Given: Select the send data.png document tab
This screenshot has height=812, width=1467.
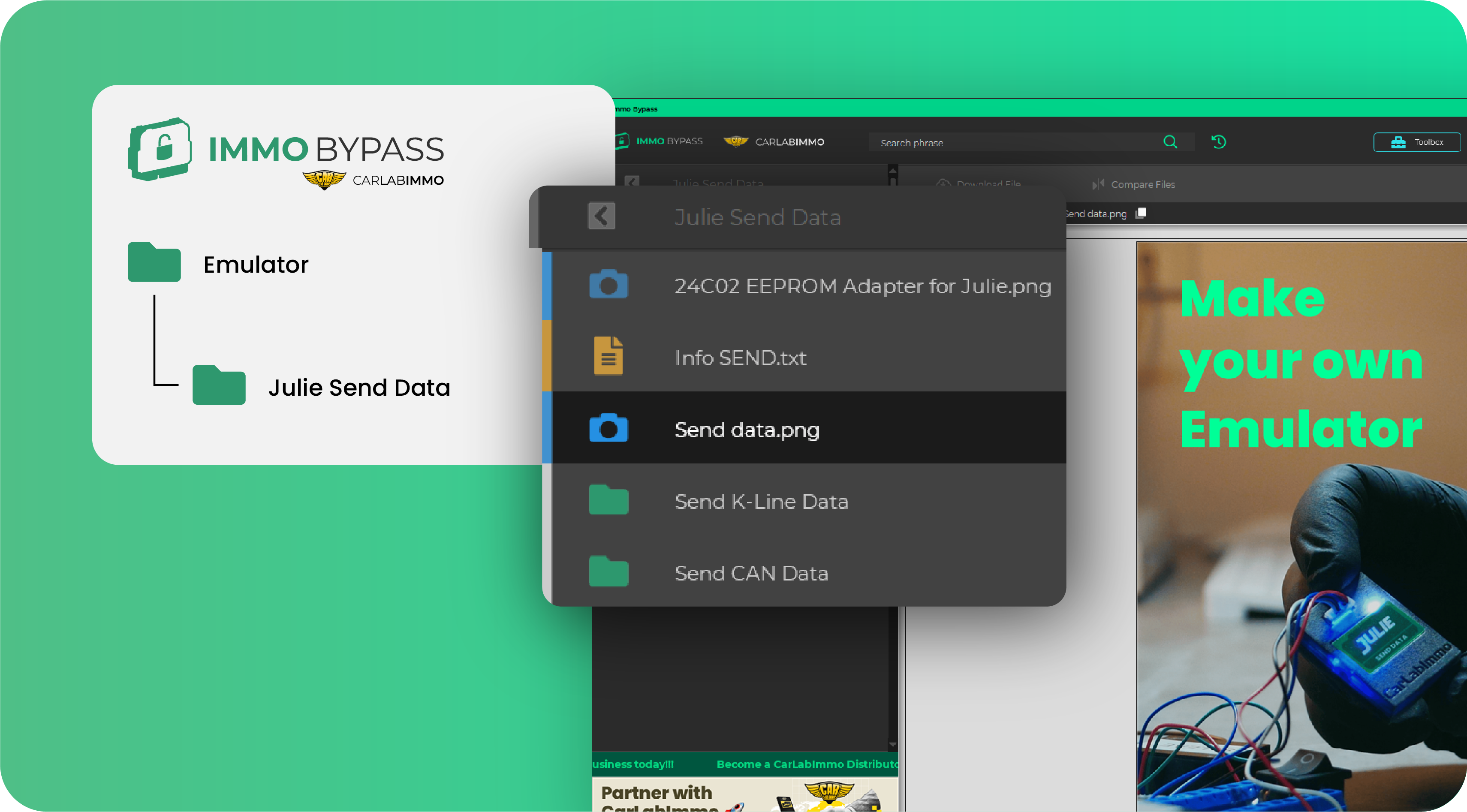Looking at the screenshot, I should (1096, 214).
